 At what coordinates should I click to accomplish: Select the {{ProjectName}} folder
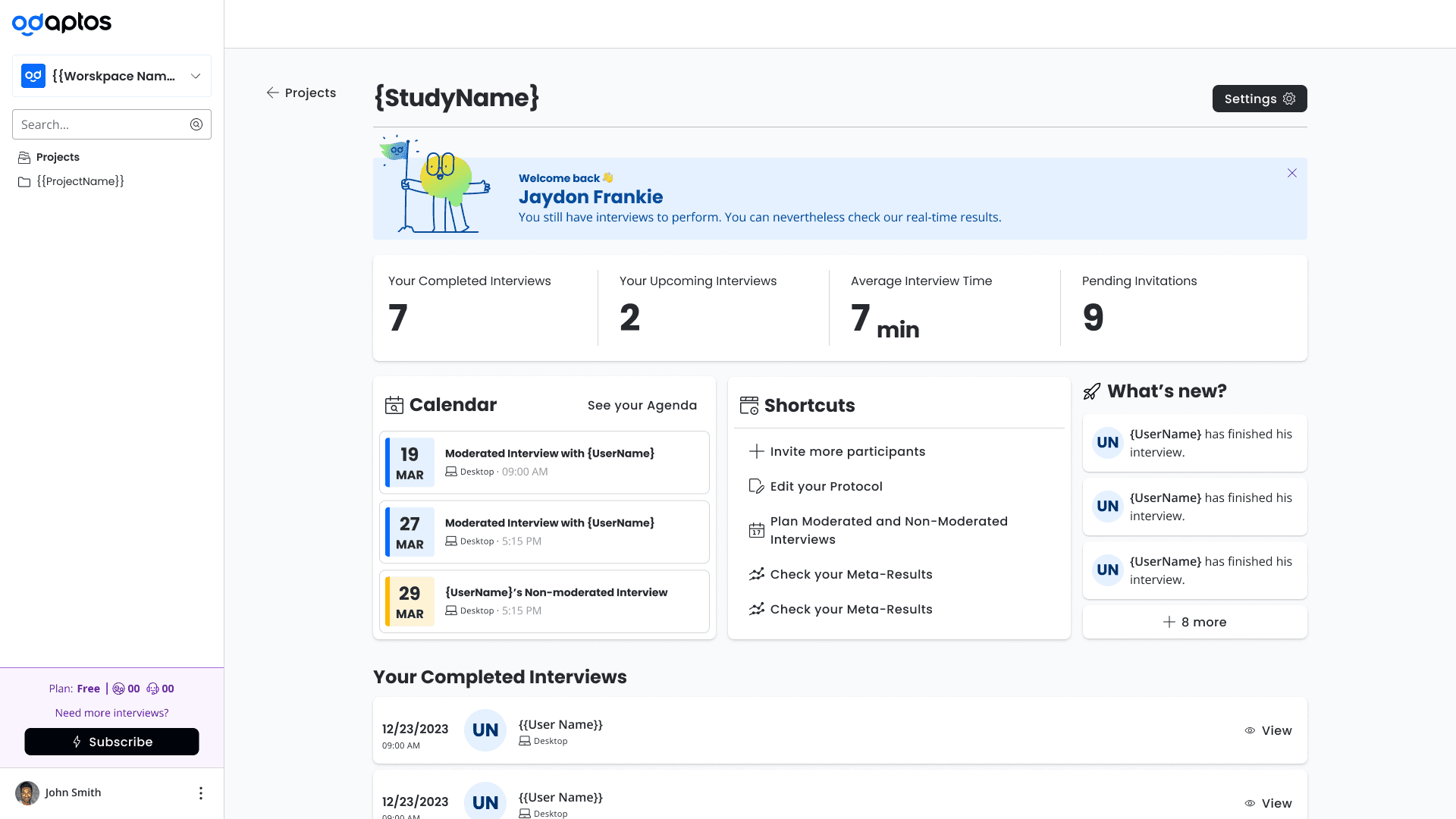point(71,181)
